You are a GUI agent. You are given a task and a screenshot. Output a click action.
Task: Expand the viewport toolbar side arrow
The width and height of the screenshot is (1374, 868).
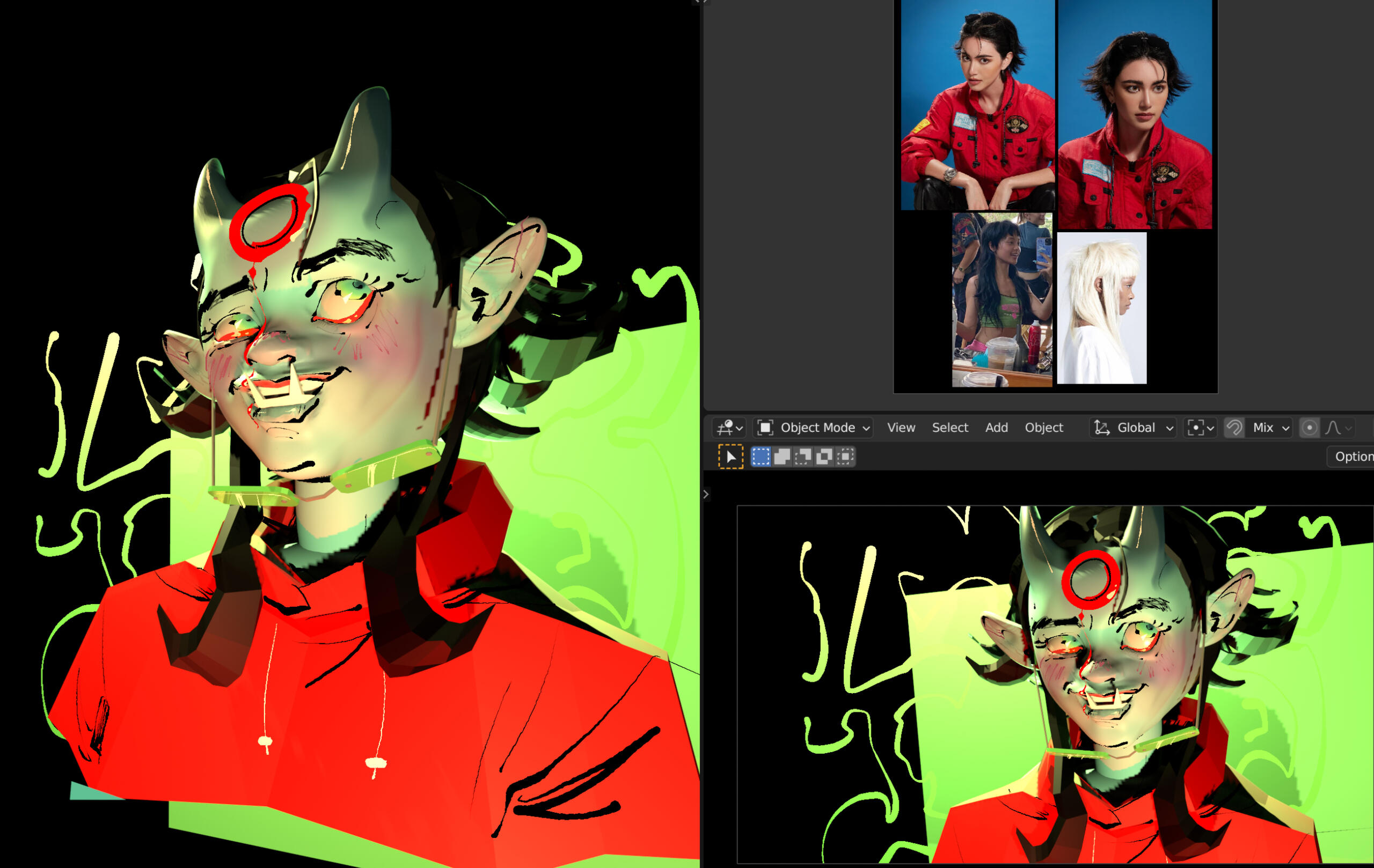click(706, 495)
